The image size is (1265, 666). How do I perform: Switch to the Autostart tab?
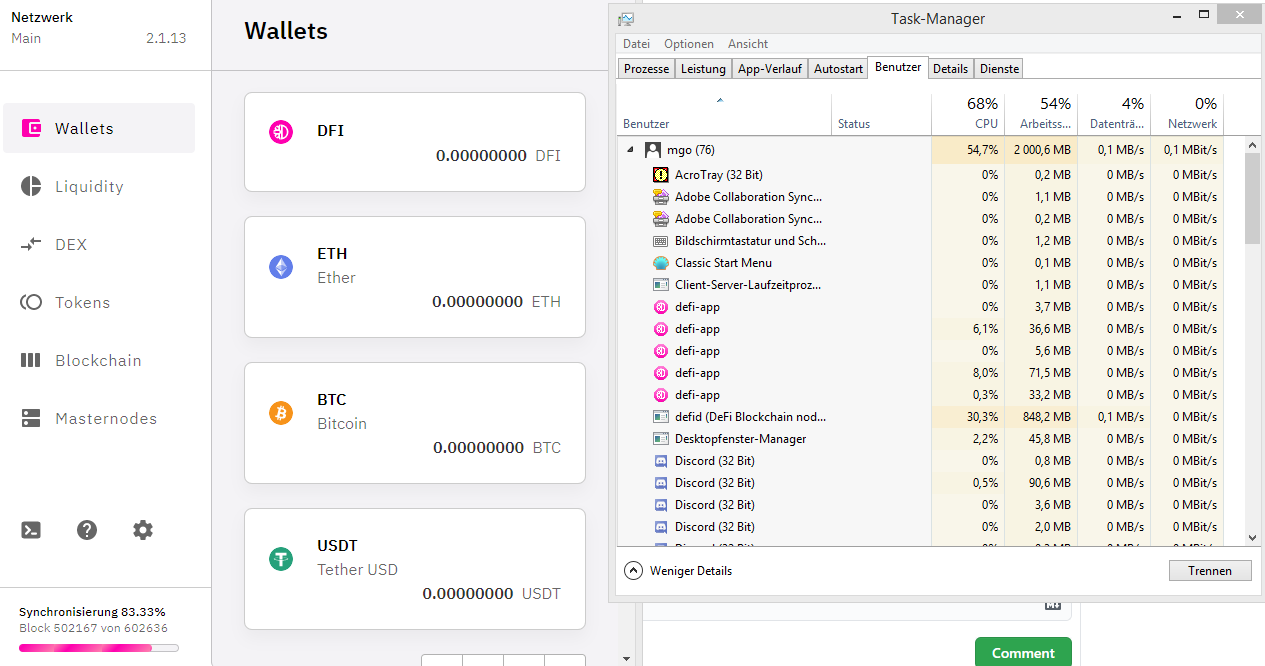pyautogui.click(x=838, y=69)
